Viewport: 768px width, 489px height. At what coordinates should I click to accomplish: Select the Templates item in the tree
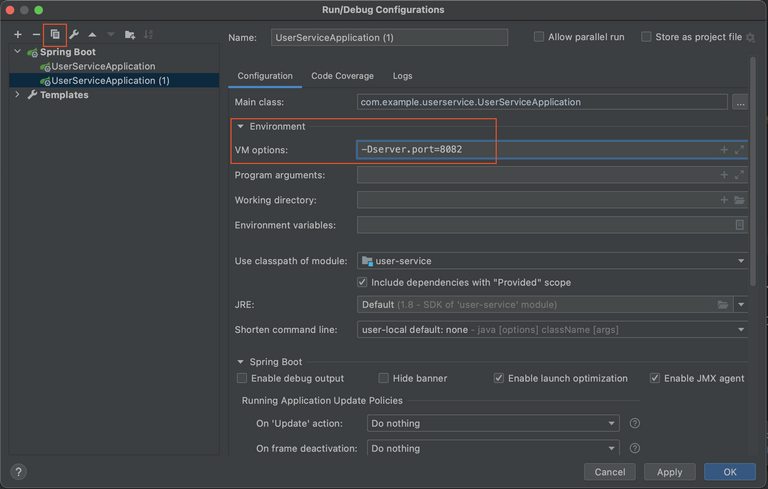64,95
